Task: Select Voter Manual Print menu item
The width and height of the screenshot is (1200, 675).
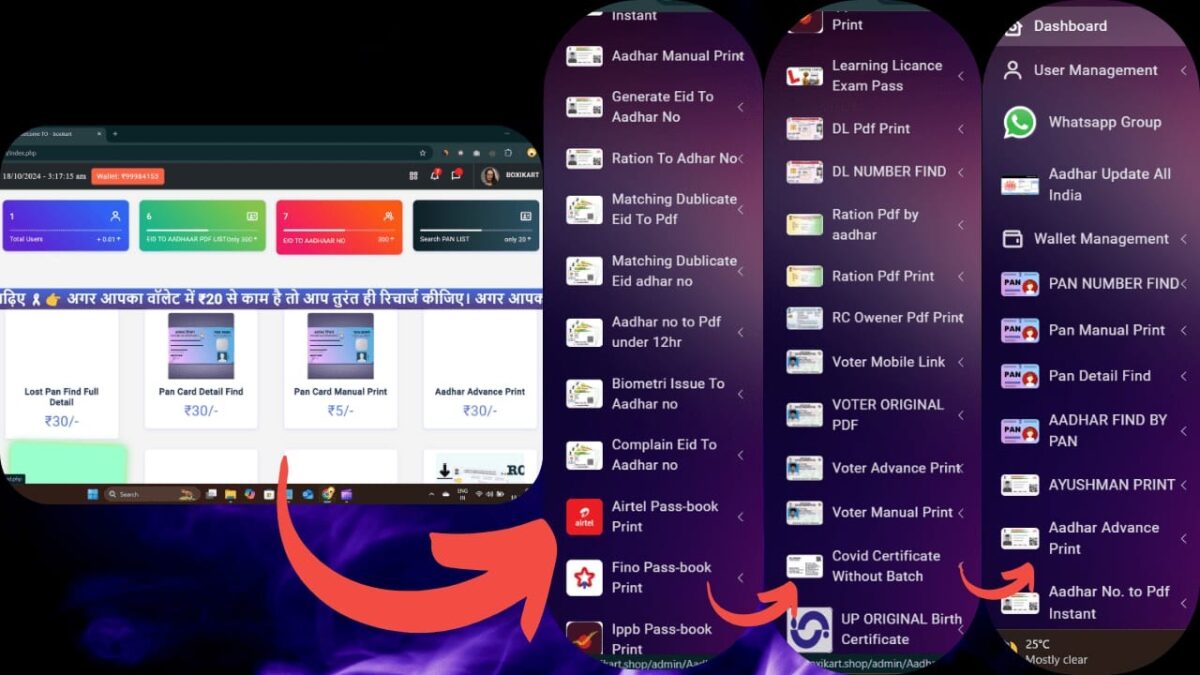Action: pos(873,512)
